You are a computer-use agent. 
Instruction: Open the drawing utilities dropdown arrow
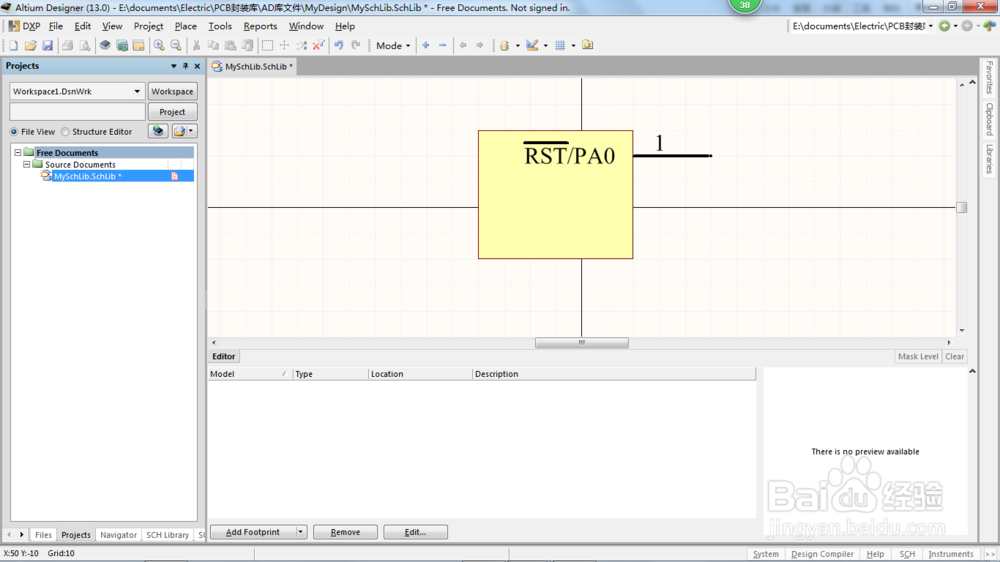click(x=545, y=46)
